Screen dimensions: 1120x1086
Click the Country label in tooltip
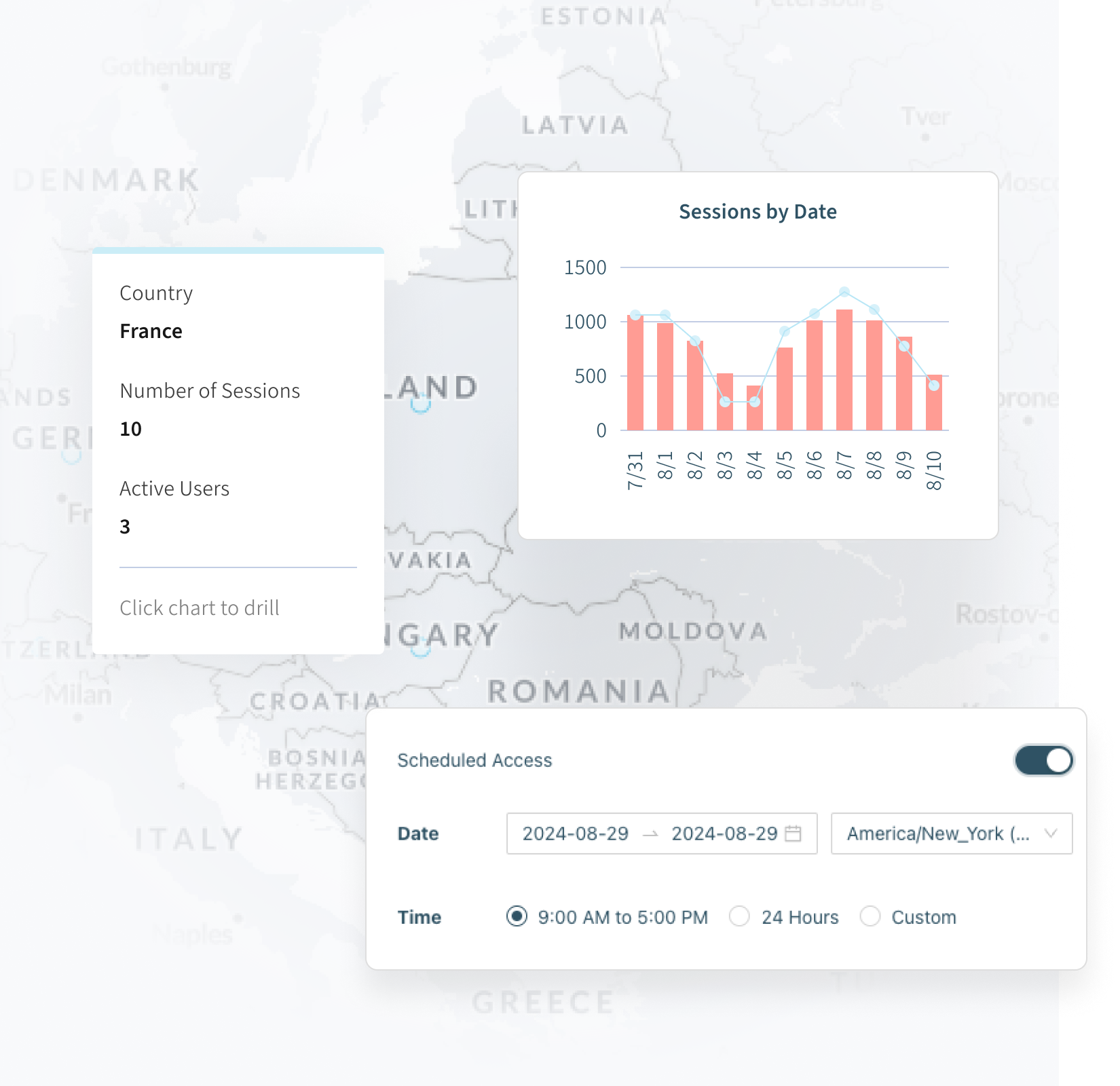coord(156,293)
